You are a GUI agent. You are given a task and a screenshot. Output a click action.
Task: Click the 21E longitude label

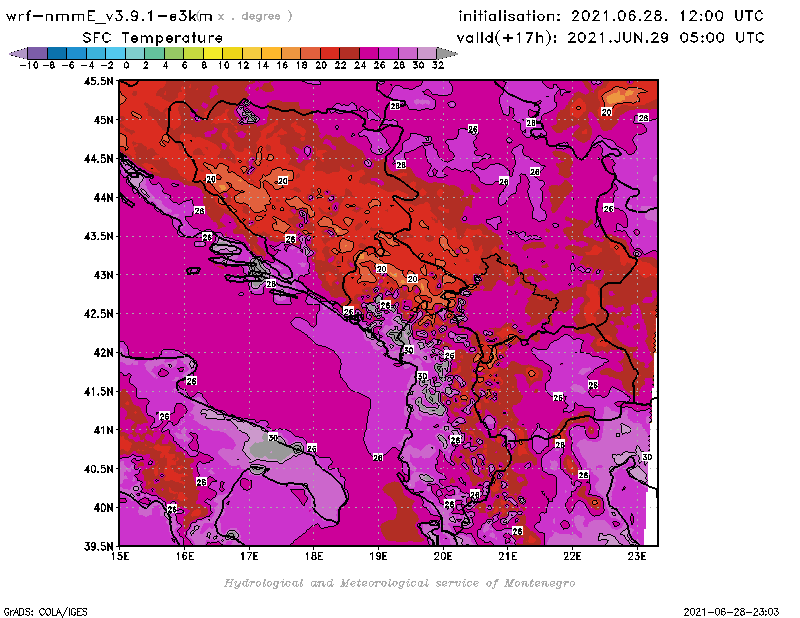(508, 556)
